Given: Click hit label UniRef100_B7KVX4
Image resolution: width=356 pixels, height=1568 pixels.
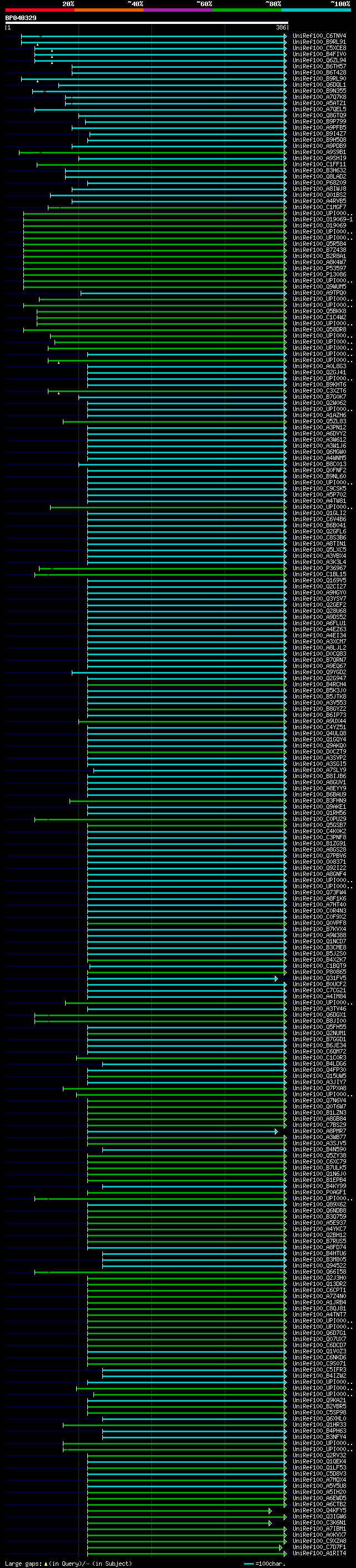Looking at the screenshot, I should tap(319, 929).
